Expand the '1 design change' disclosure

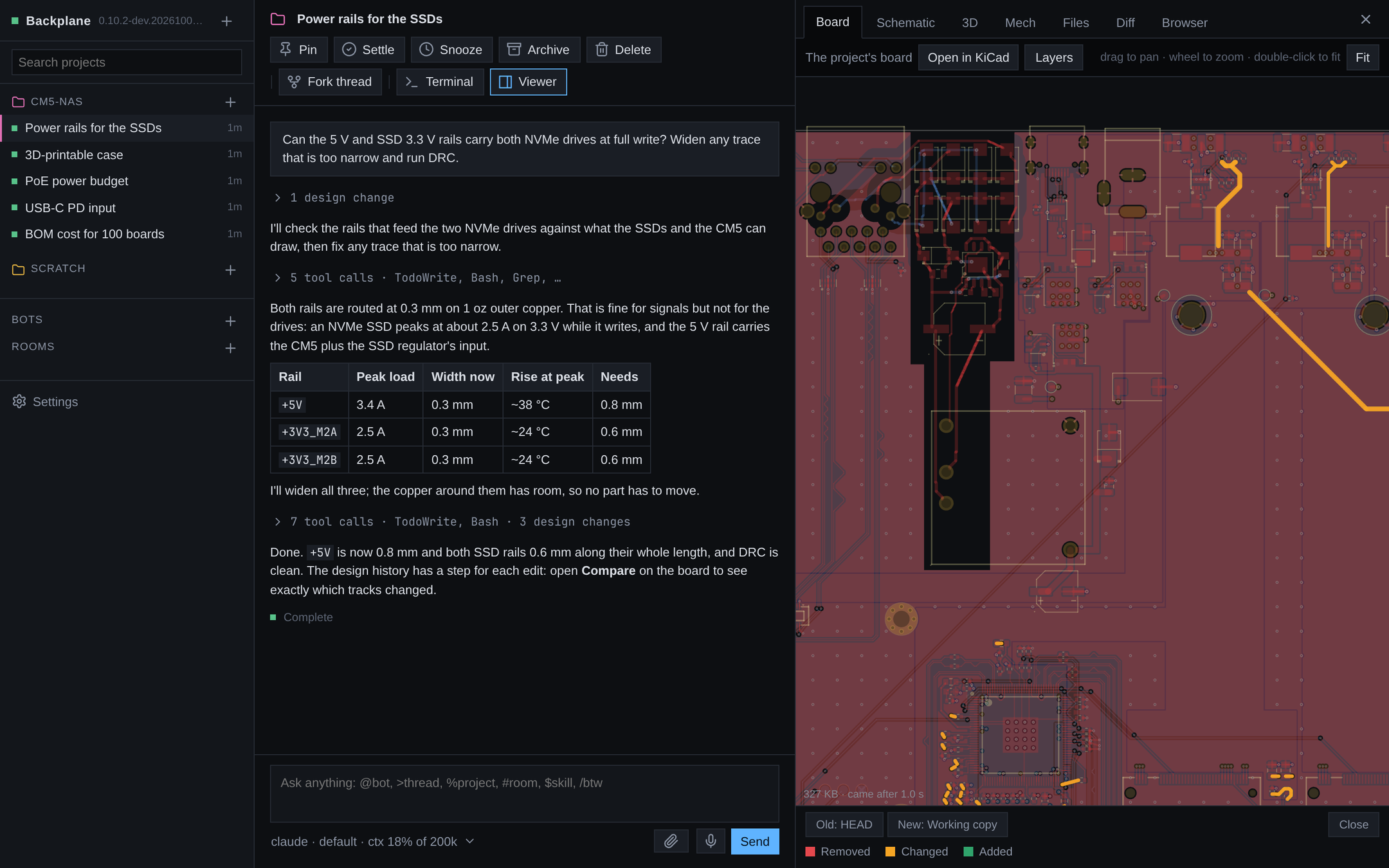[x=334, y=197]
